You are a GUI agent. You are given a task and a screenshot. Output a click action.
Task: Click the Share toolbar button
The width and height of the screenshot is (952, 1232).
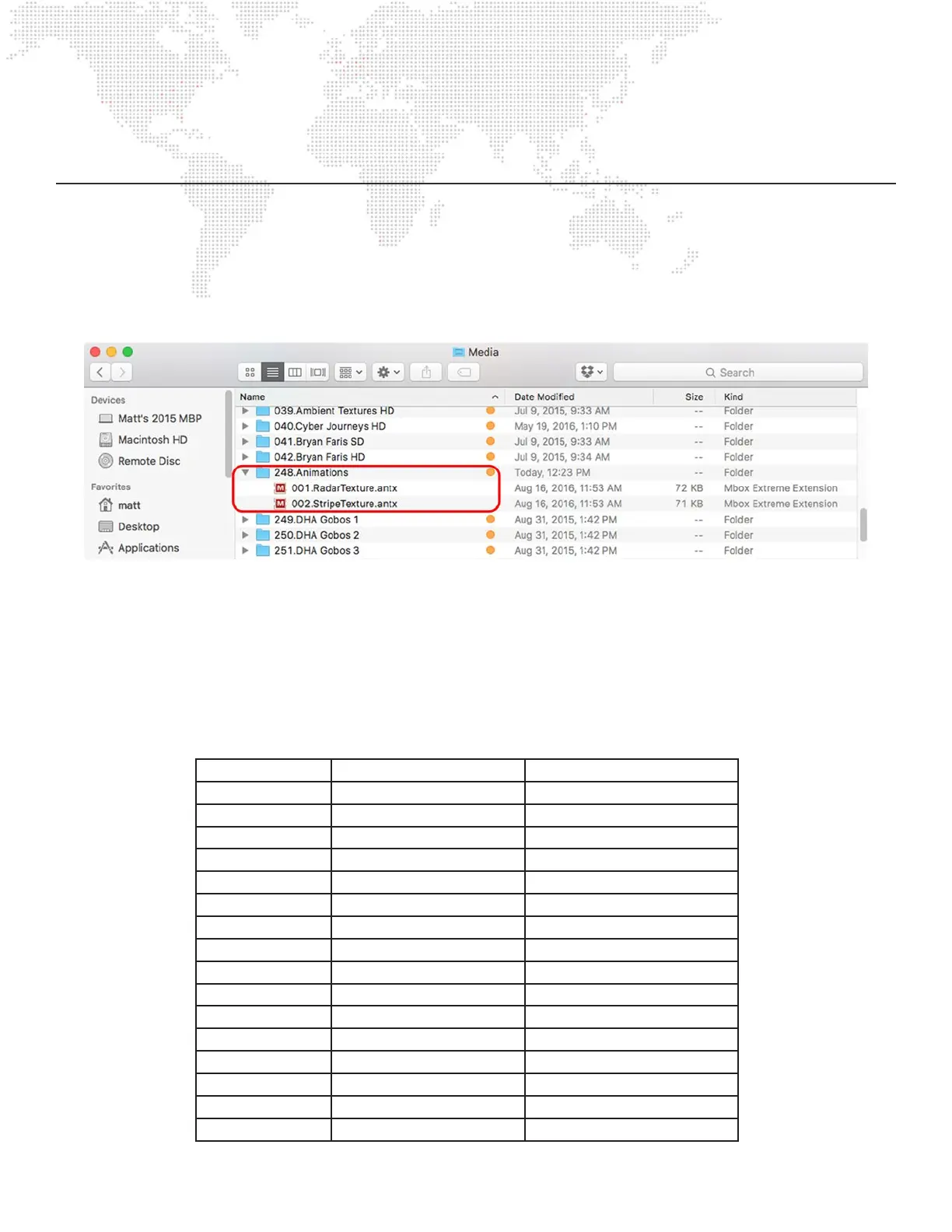426,373
